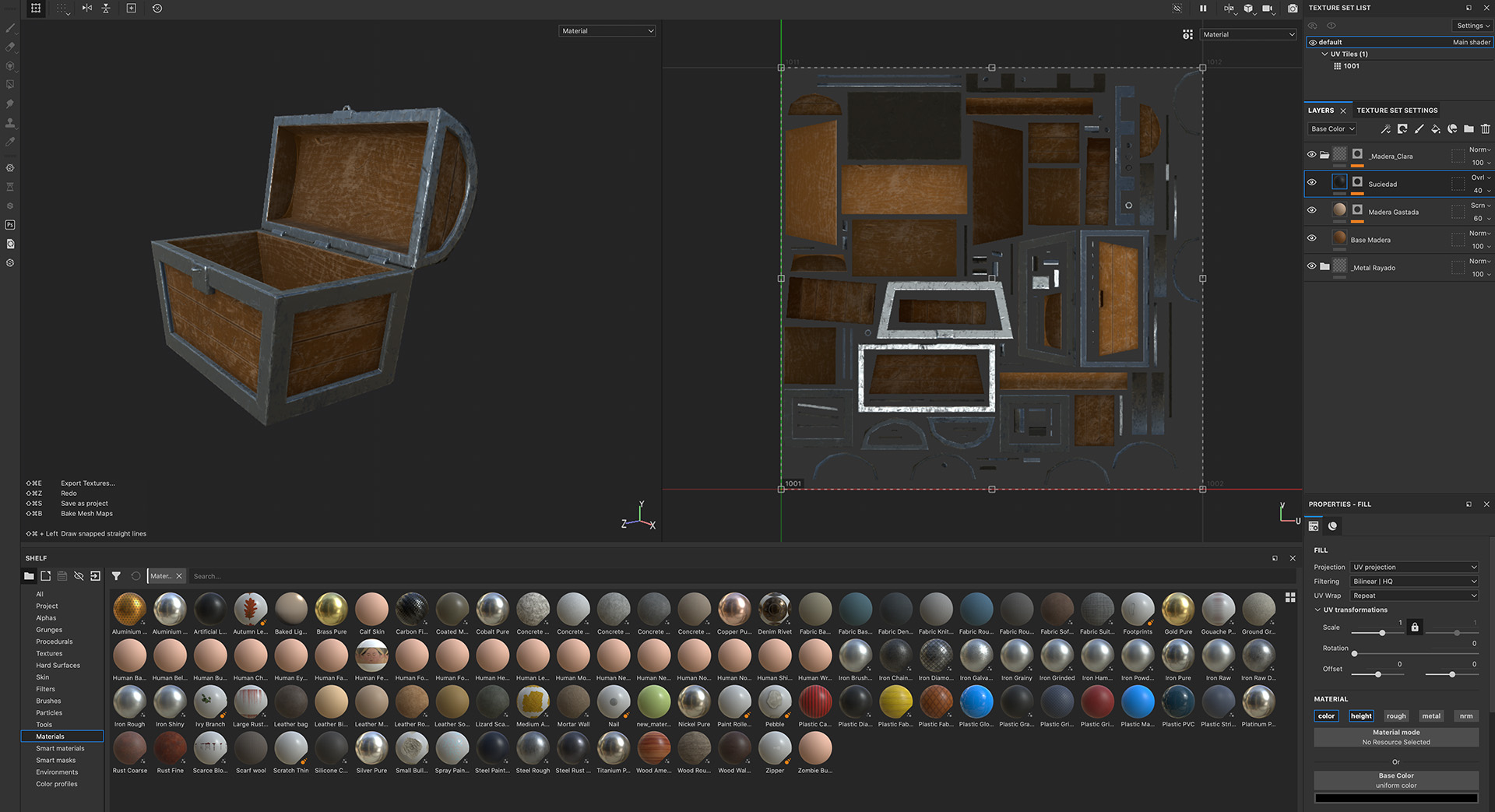Toggle visibility of _Metal Rayado folder

tap(1312, 266)
